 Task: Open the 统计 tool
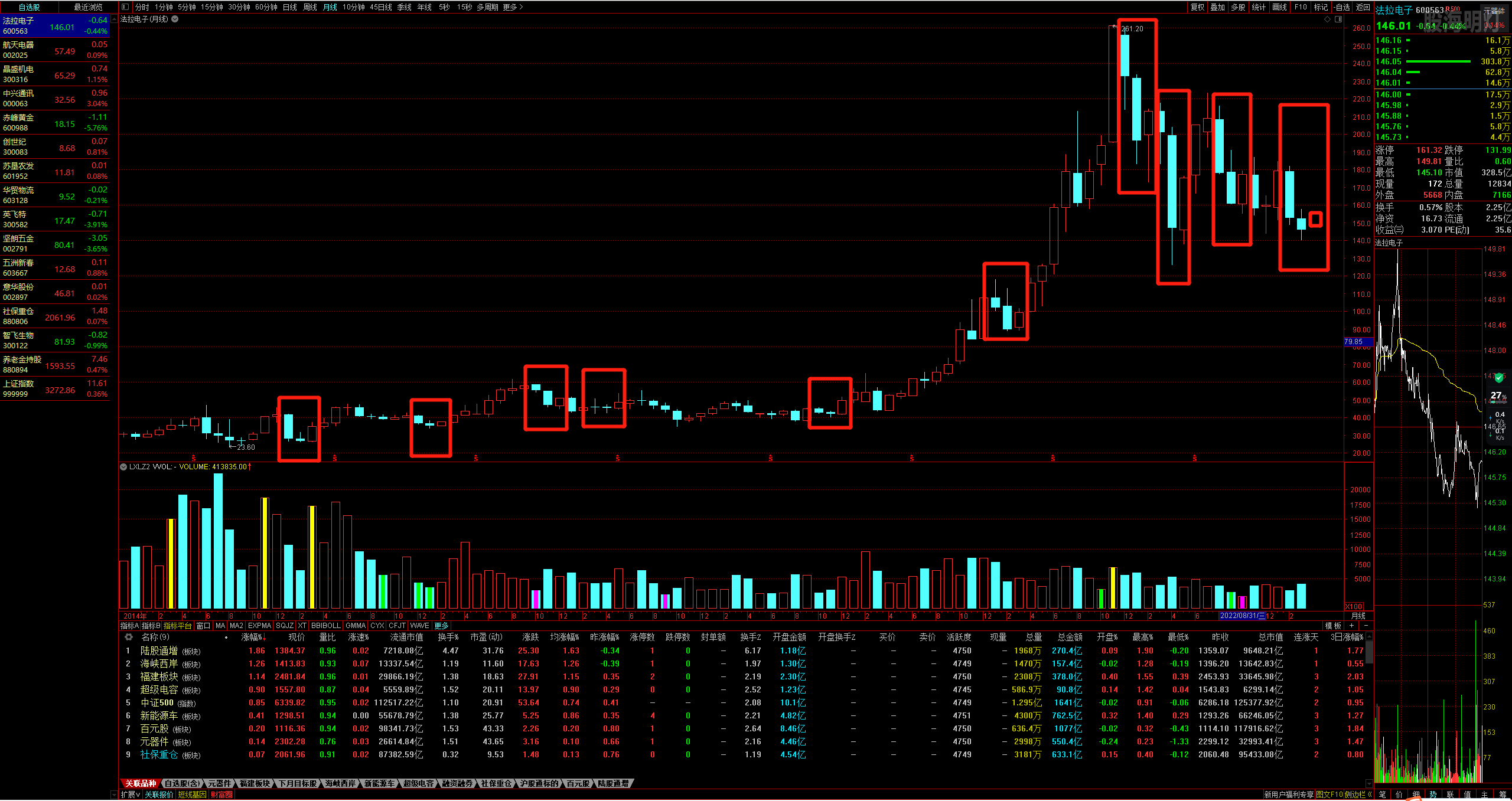point(1259,7)
